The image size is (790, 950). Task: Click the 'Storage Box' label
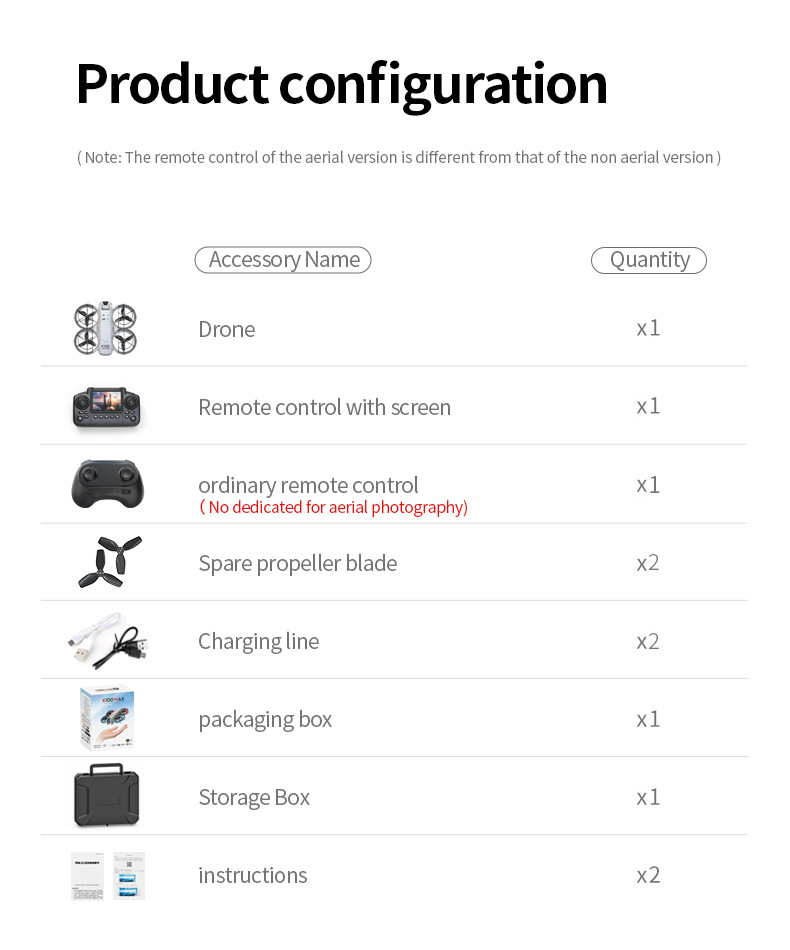coord(254,797)
